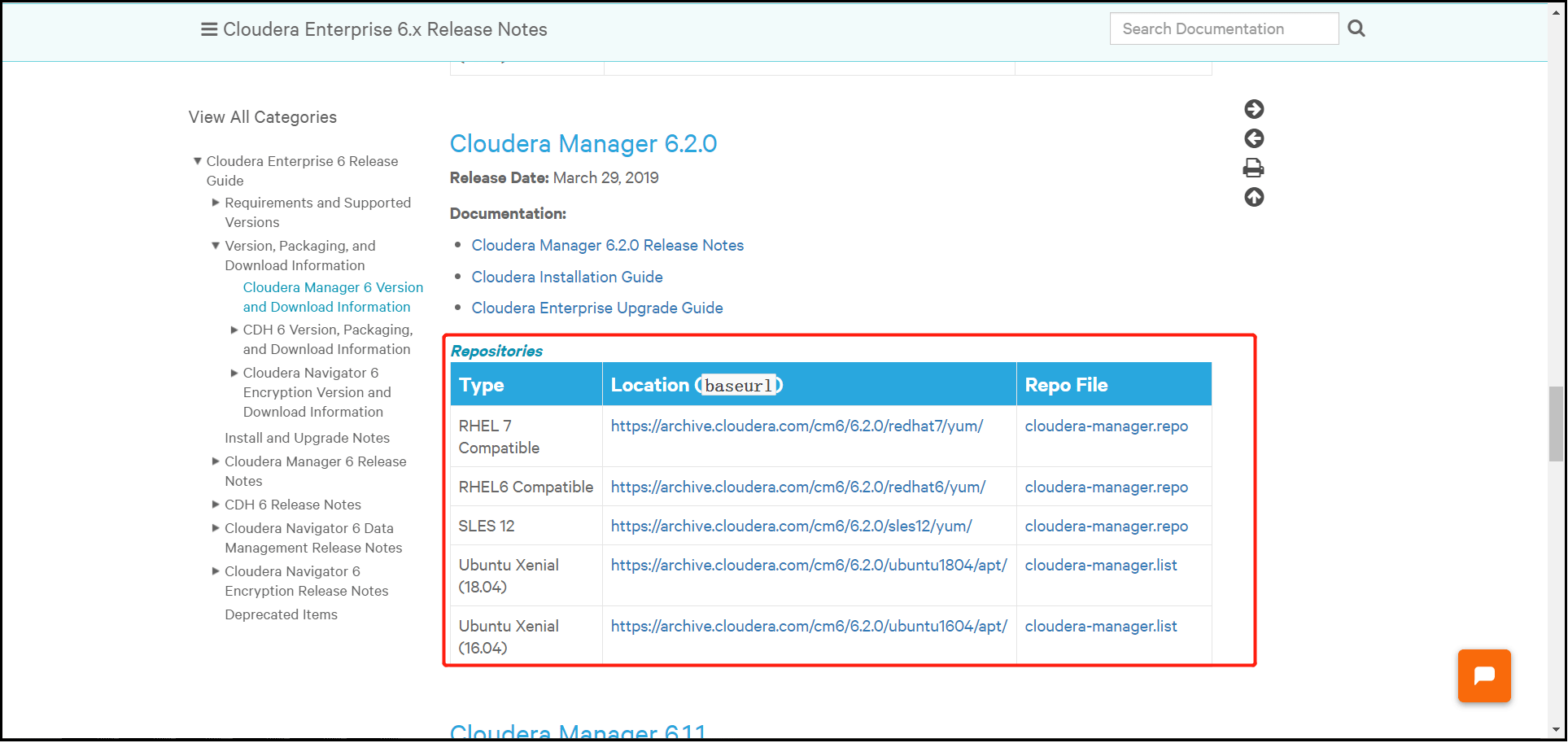Download cloudera-manager.repo for SLES 12
This screenshot has width=1568, height=743.
pyautogui.click(x=1107, y=526)
